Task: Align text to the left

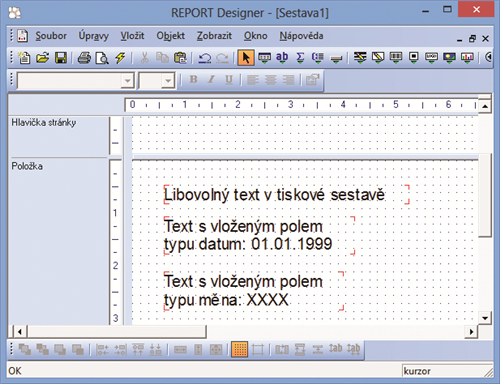Action: [253, 80]
